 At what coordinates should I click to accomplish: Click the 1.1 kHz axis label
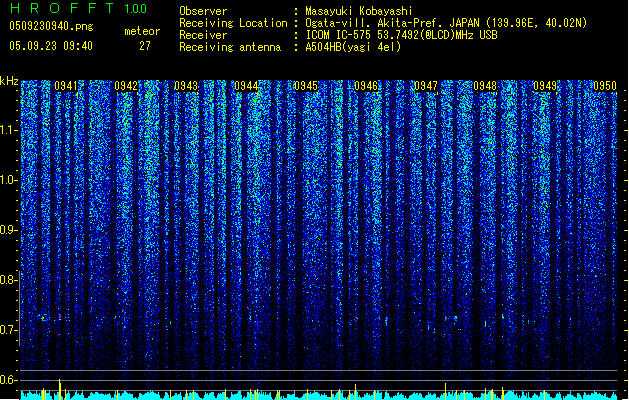click(x=9, y=130)
